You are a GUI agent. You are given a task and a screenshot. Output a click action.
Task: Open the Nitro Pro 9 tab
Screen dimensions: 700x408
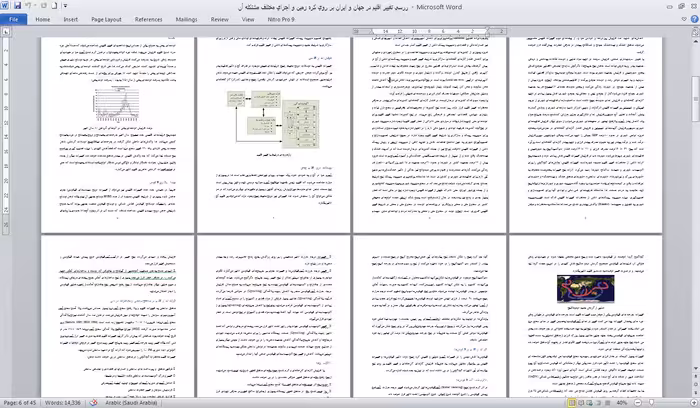click(x=281, y=19)
